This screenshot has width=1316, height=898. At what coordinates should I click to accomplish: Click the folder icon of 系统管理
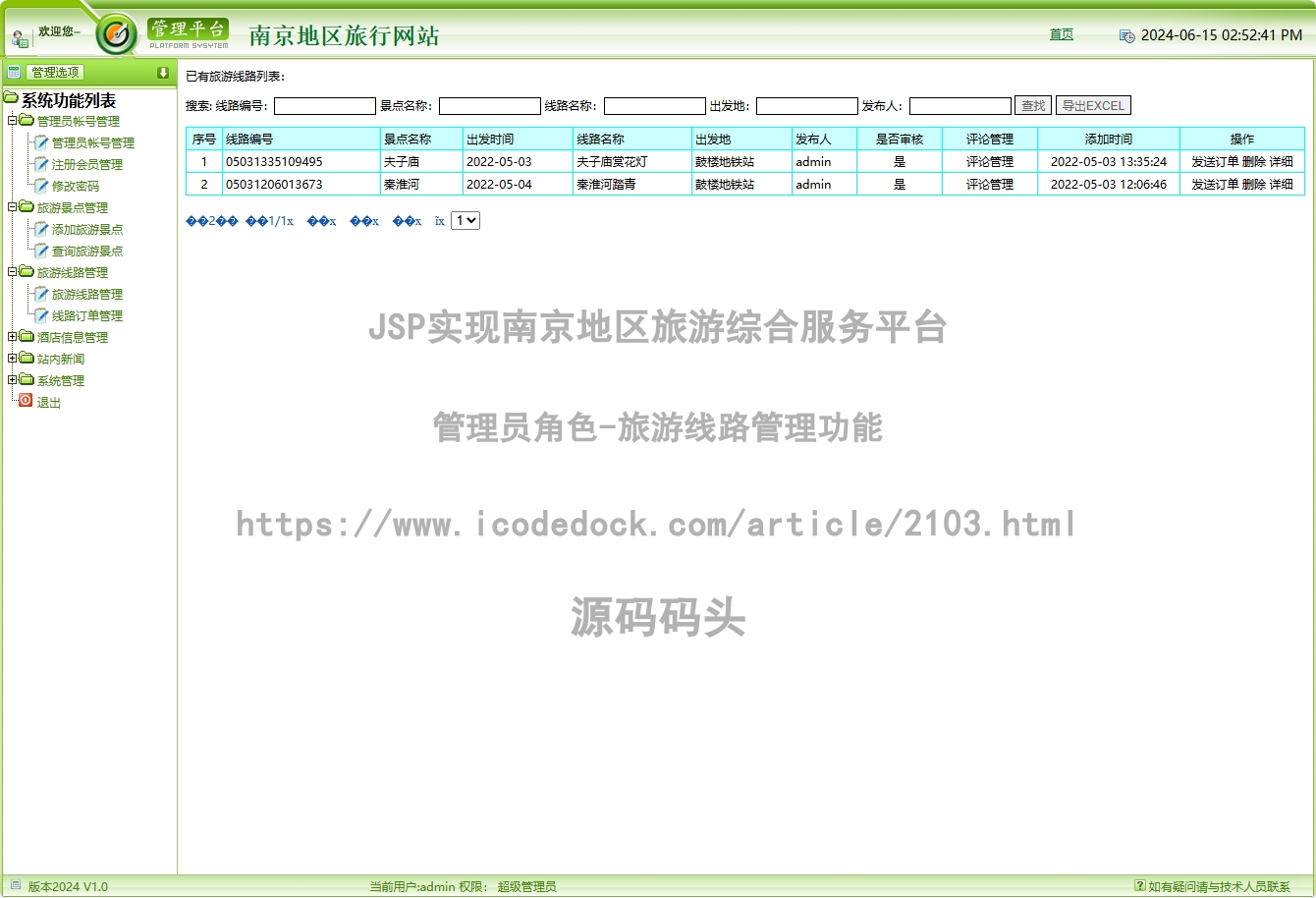click(27, 380)
